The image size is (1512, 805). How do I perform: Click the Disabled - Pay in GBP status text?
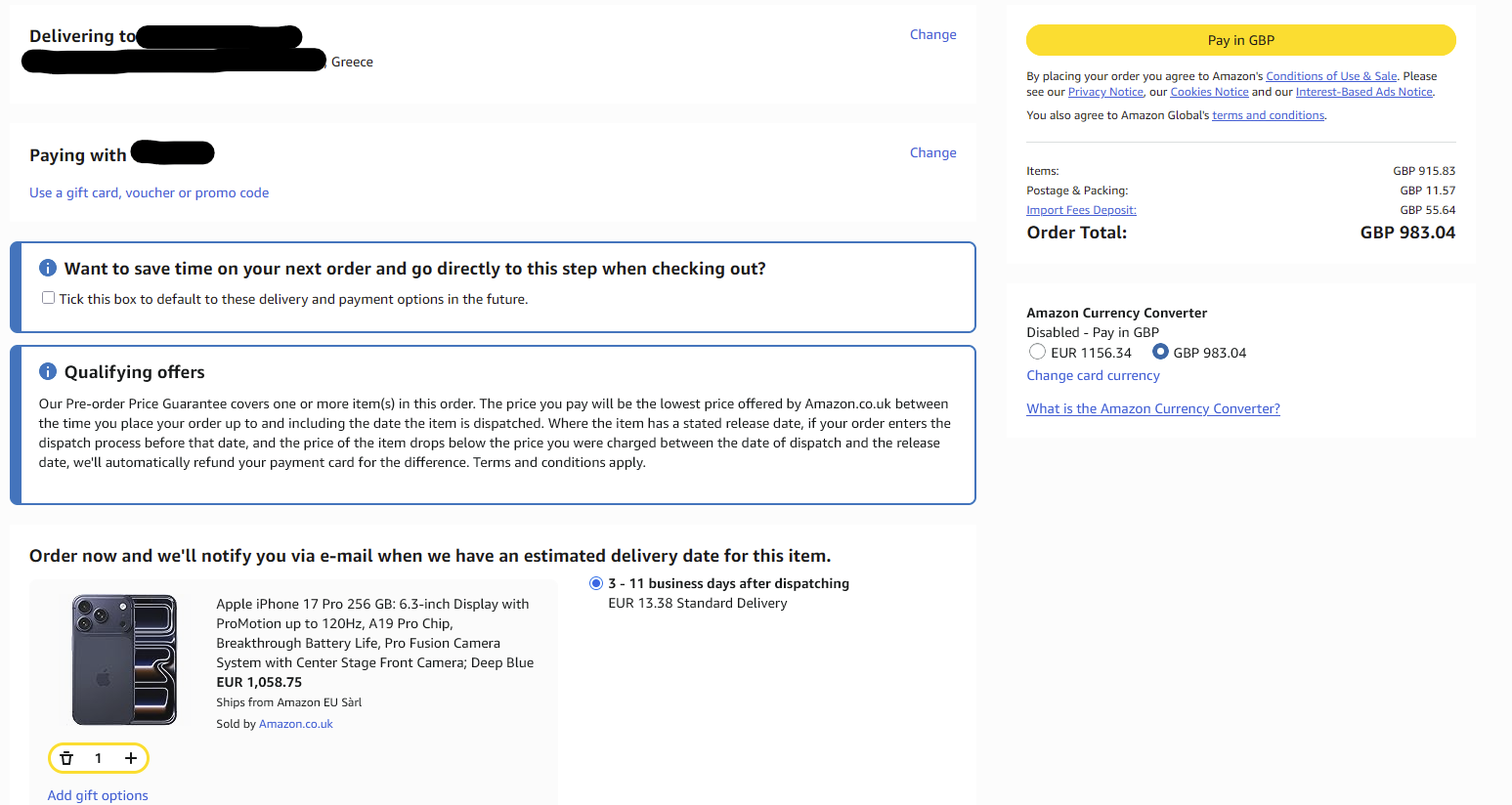(1093, 332)
